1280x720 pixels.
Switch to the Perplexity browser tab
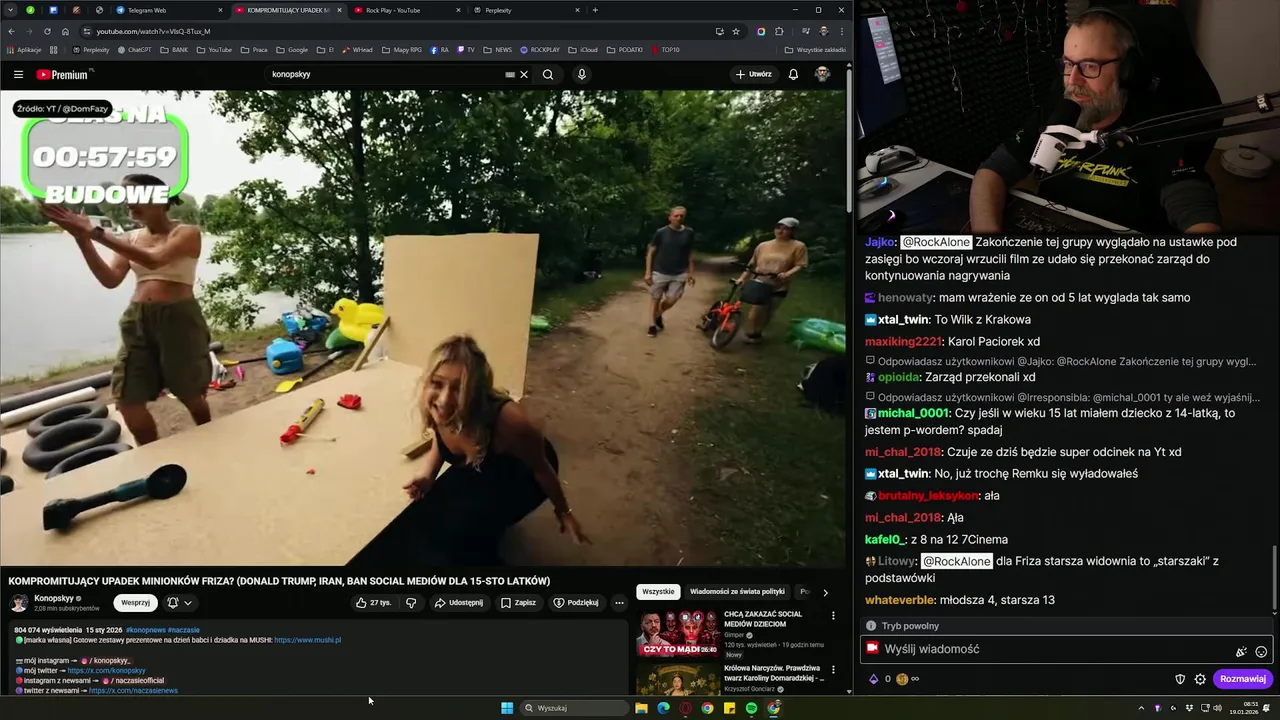(498, 10)
